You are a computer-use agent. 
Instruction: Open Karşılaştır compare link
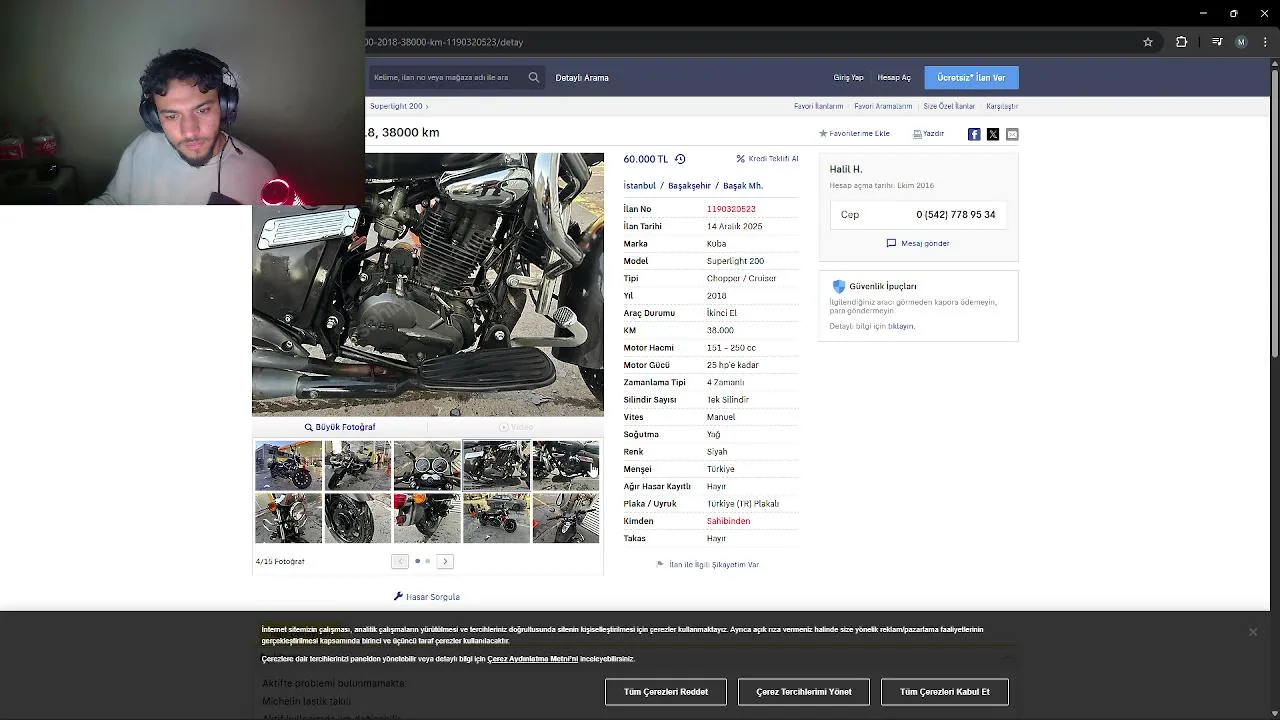(1002, 106)
